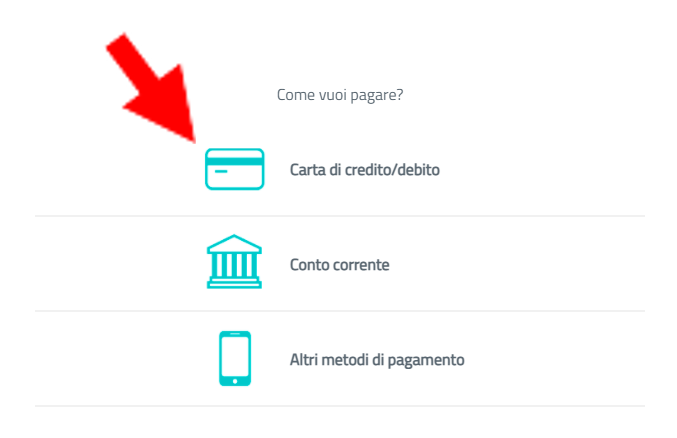Click the smartphone icon

[x=235, y=358]
